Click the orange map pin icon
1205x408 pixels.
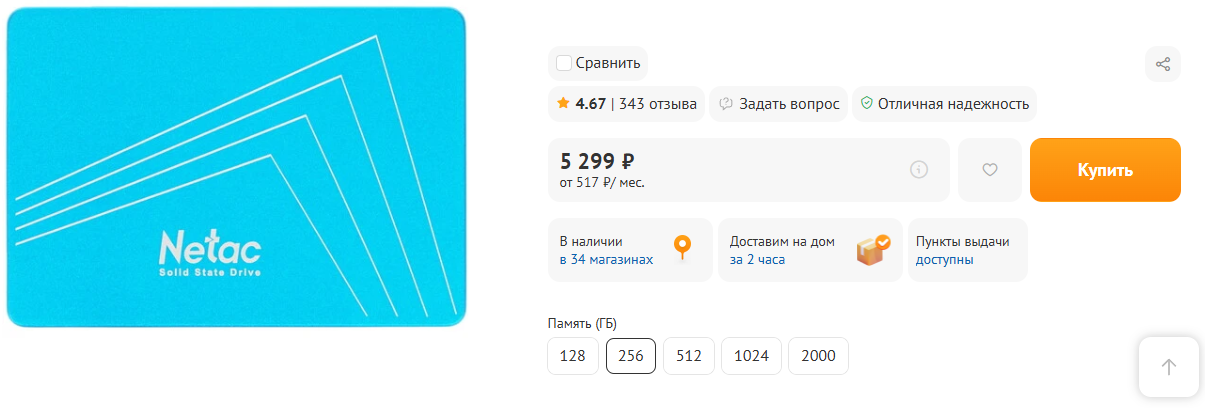coord(682,247)
